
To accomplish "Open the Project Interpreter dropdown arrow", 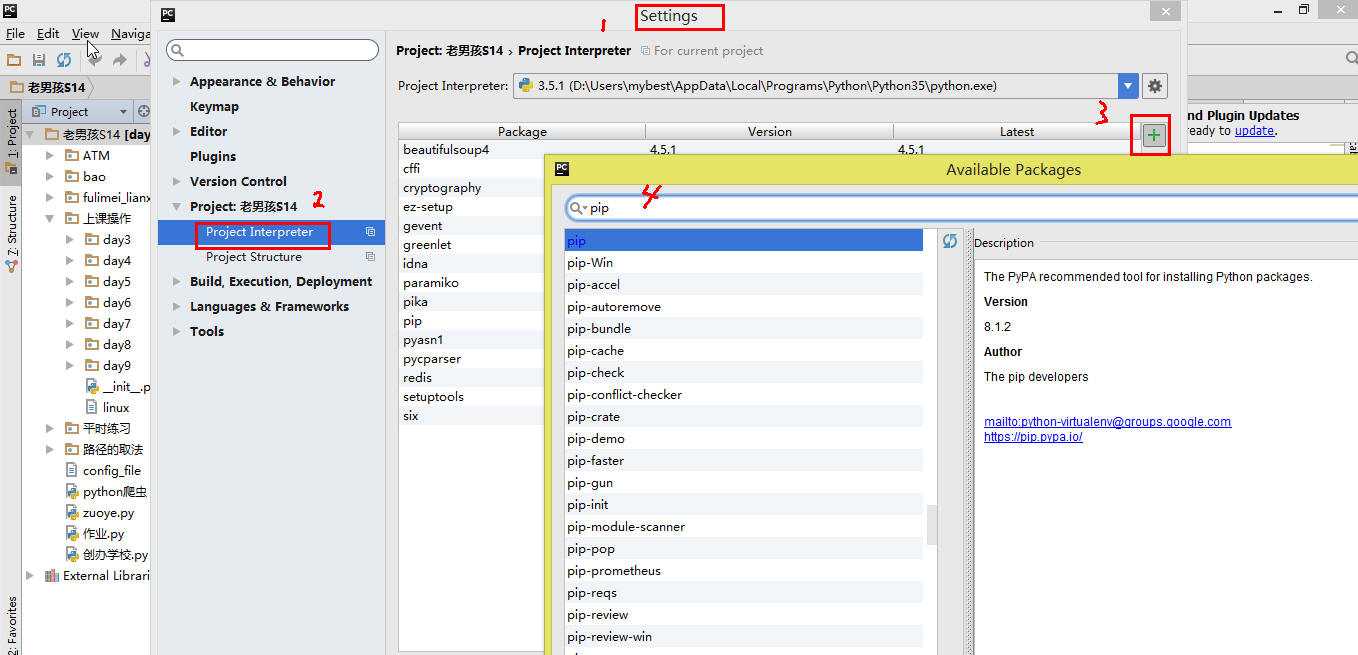I will click(1128, 86).
